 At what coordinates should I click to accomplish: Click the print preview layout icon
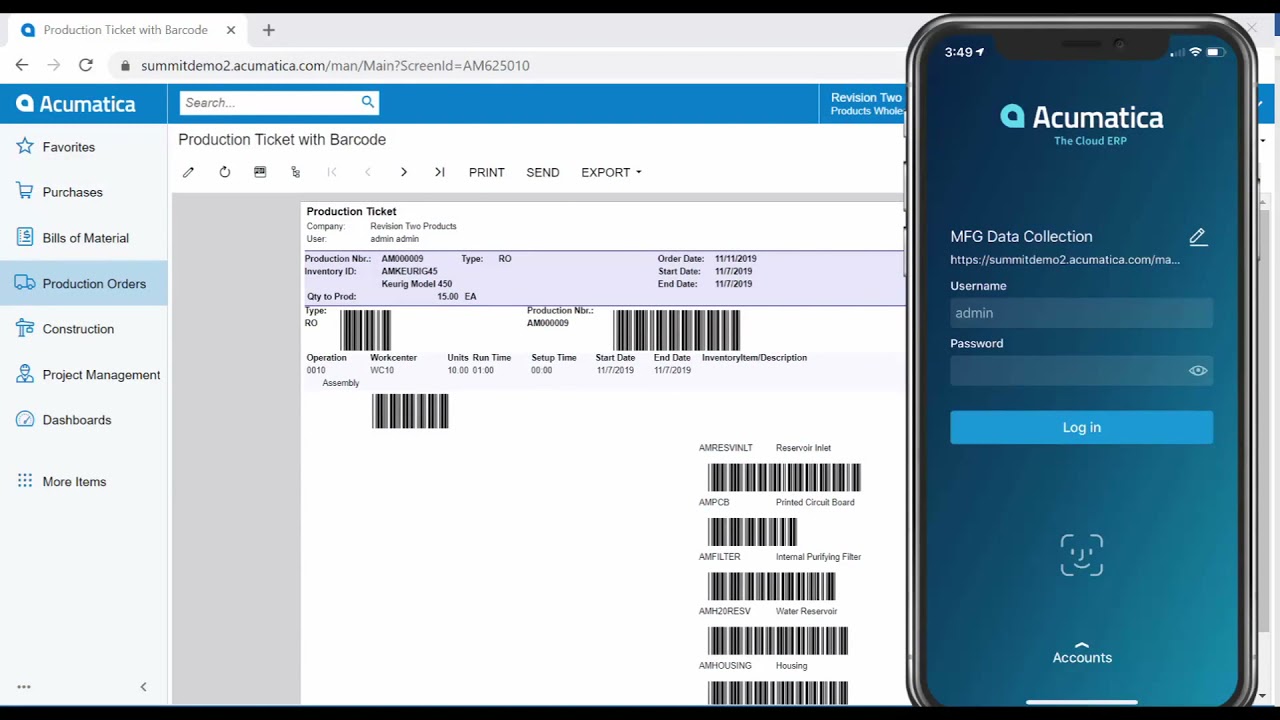coord(260,172)
